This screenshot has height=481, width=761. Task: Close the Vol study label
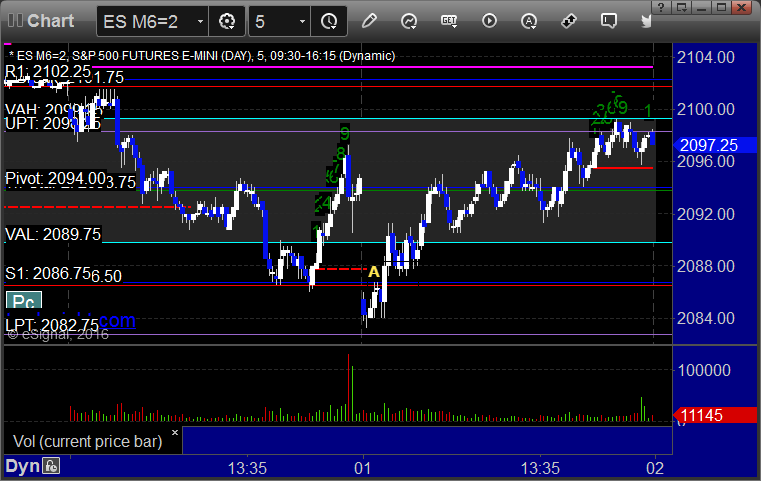coord(175,432)
